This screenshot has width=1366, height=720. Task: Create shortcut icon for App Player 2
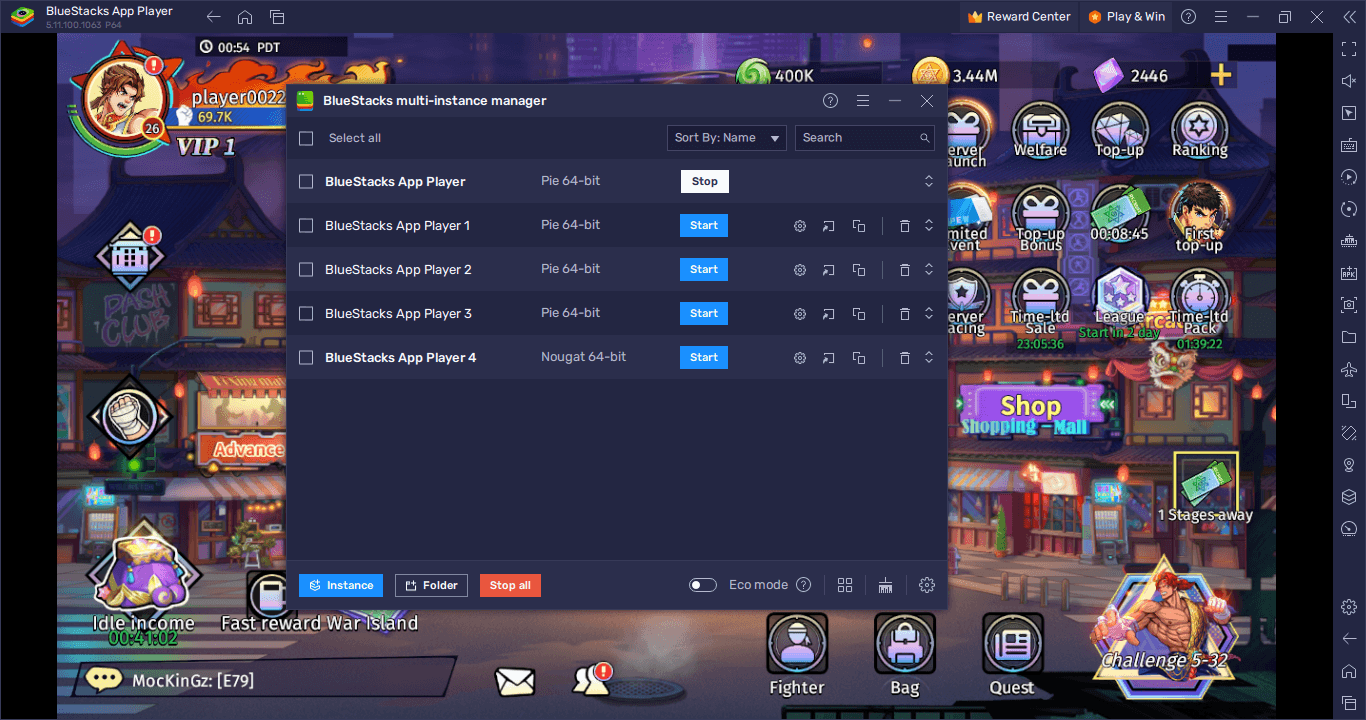828,270
